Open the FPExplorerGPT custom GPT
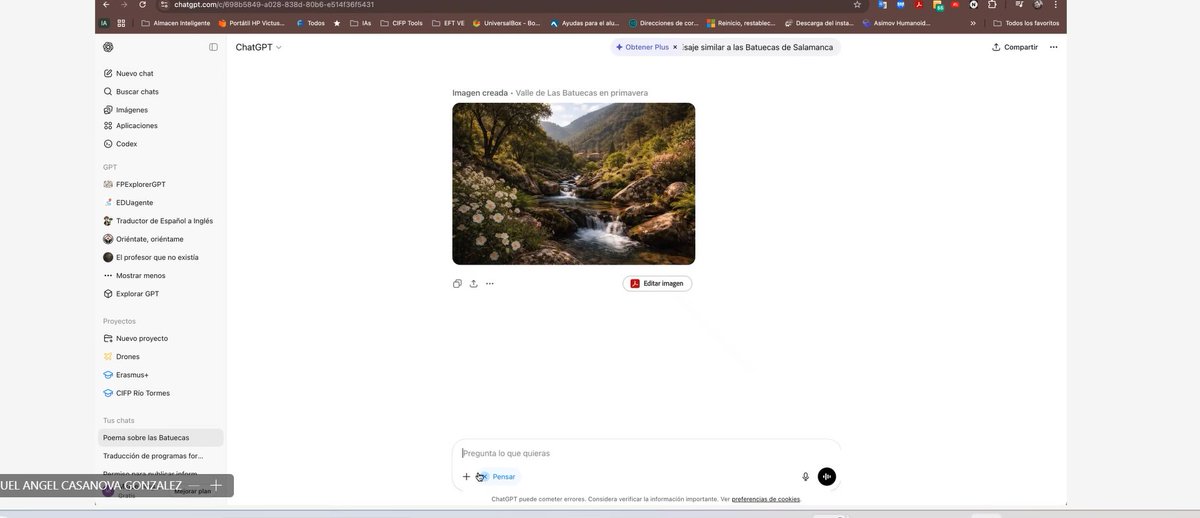The width and height of the screenshot is (1200, 518). click(140, 184)
